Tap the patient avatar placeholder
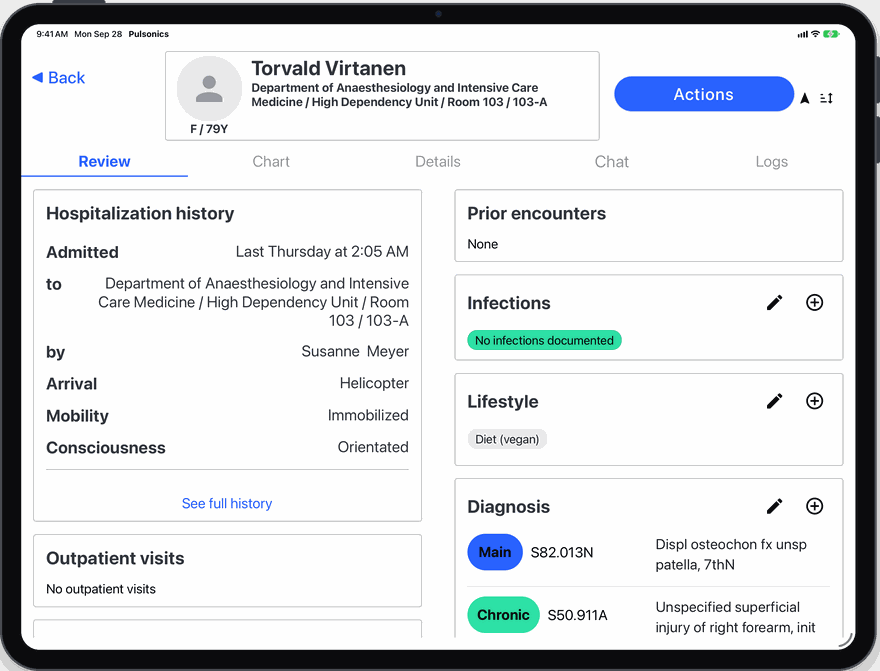The height and width of the screenshot is (671, 880). pyautogui.click(x=209, y=88)
